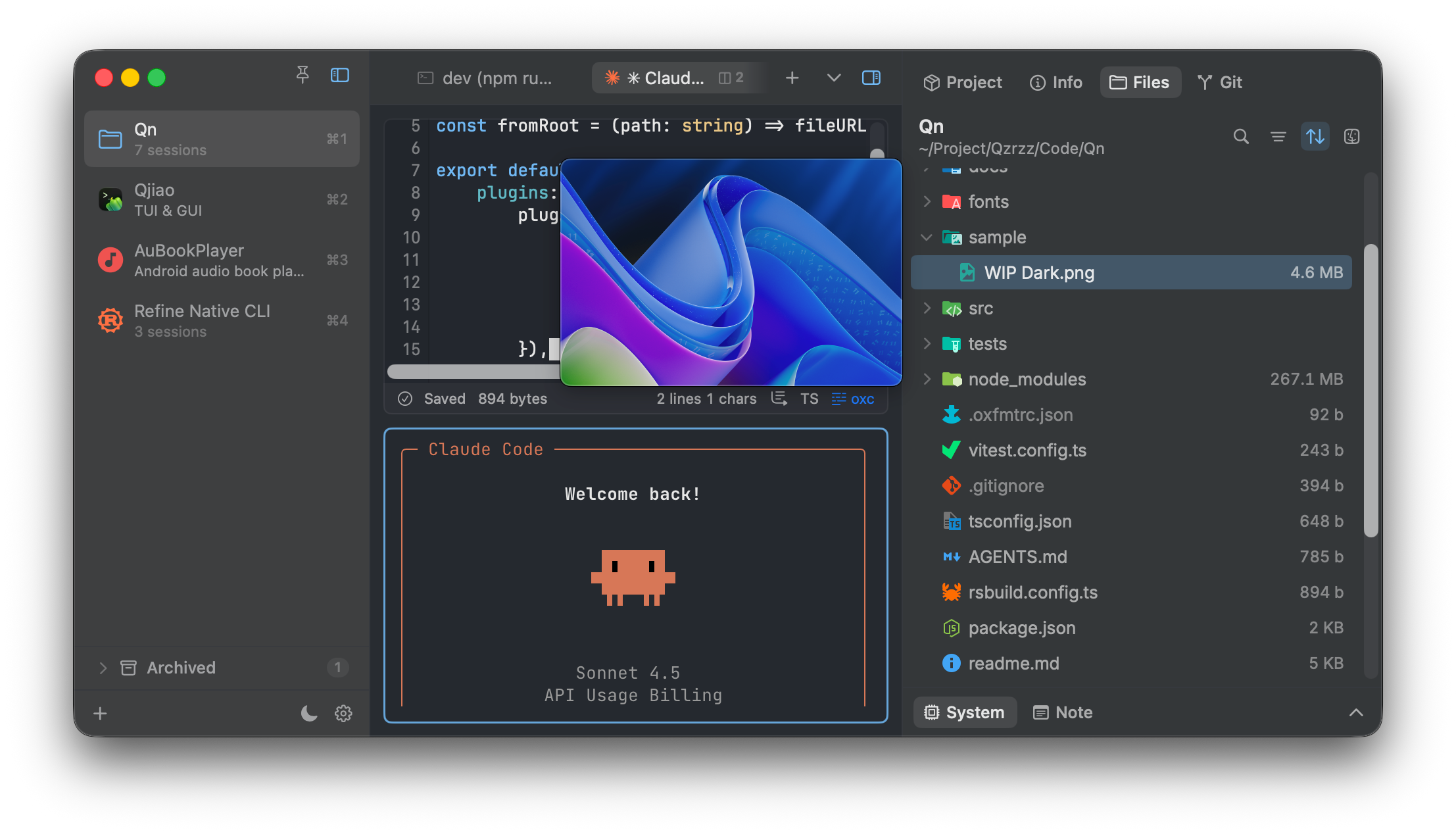The height and width of the screenshot is (834, 1456).
Task: Collapse the sample folder
Action: [927, 237]
